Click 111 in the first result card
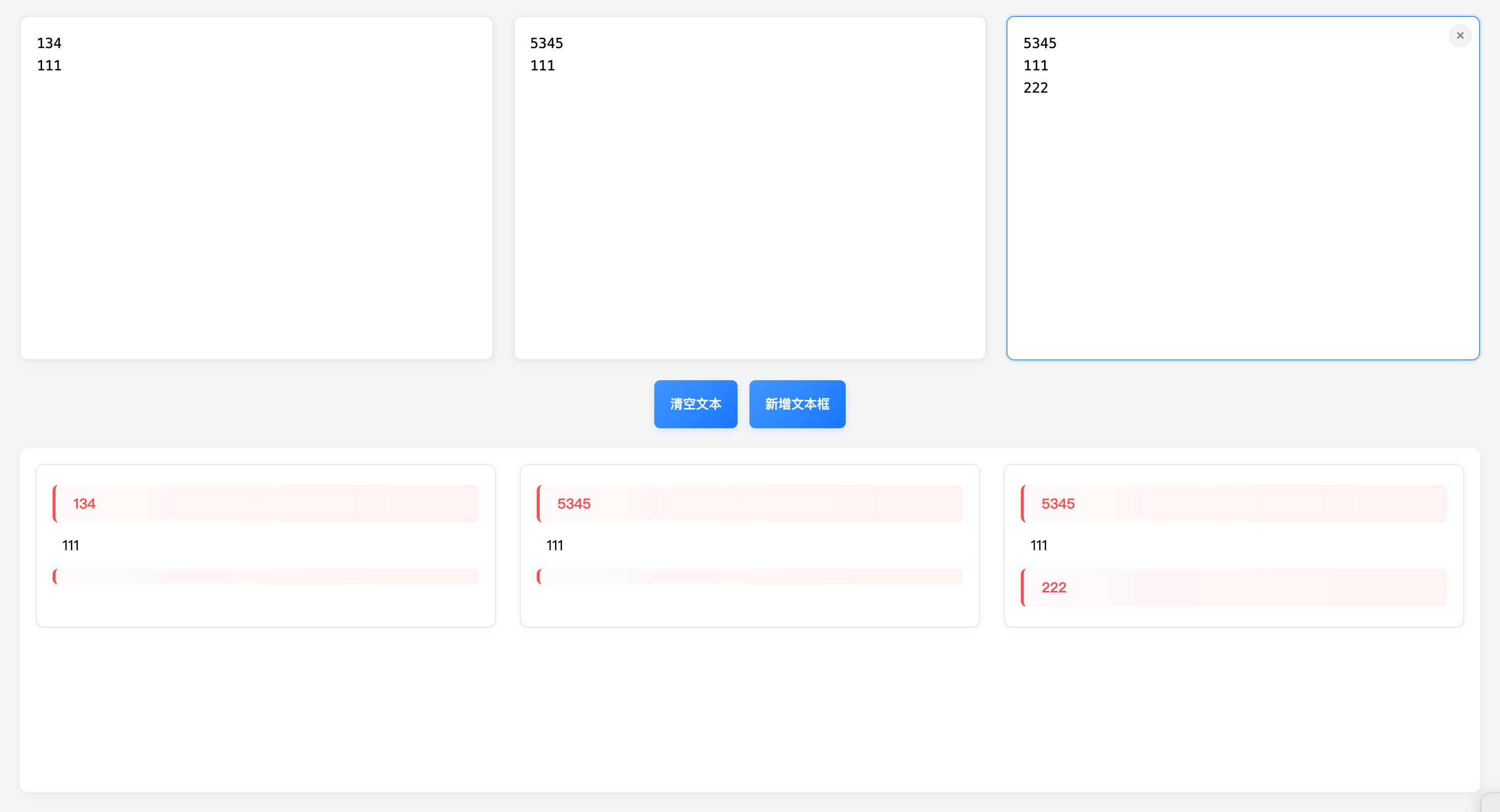This screenshot has width=1500, height=812. tap(70, 545)
